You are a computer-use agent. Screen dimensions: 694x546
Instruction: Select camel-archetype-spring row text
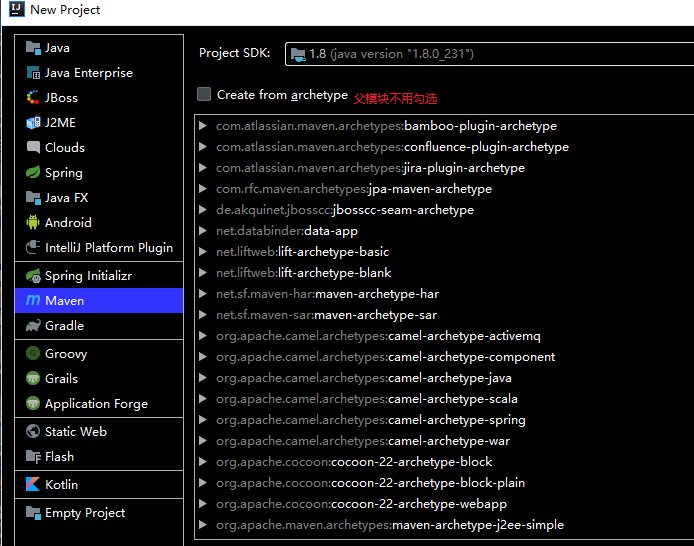click(371, 420)
